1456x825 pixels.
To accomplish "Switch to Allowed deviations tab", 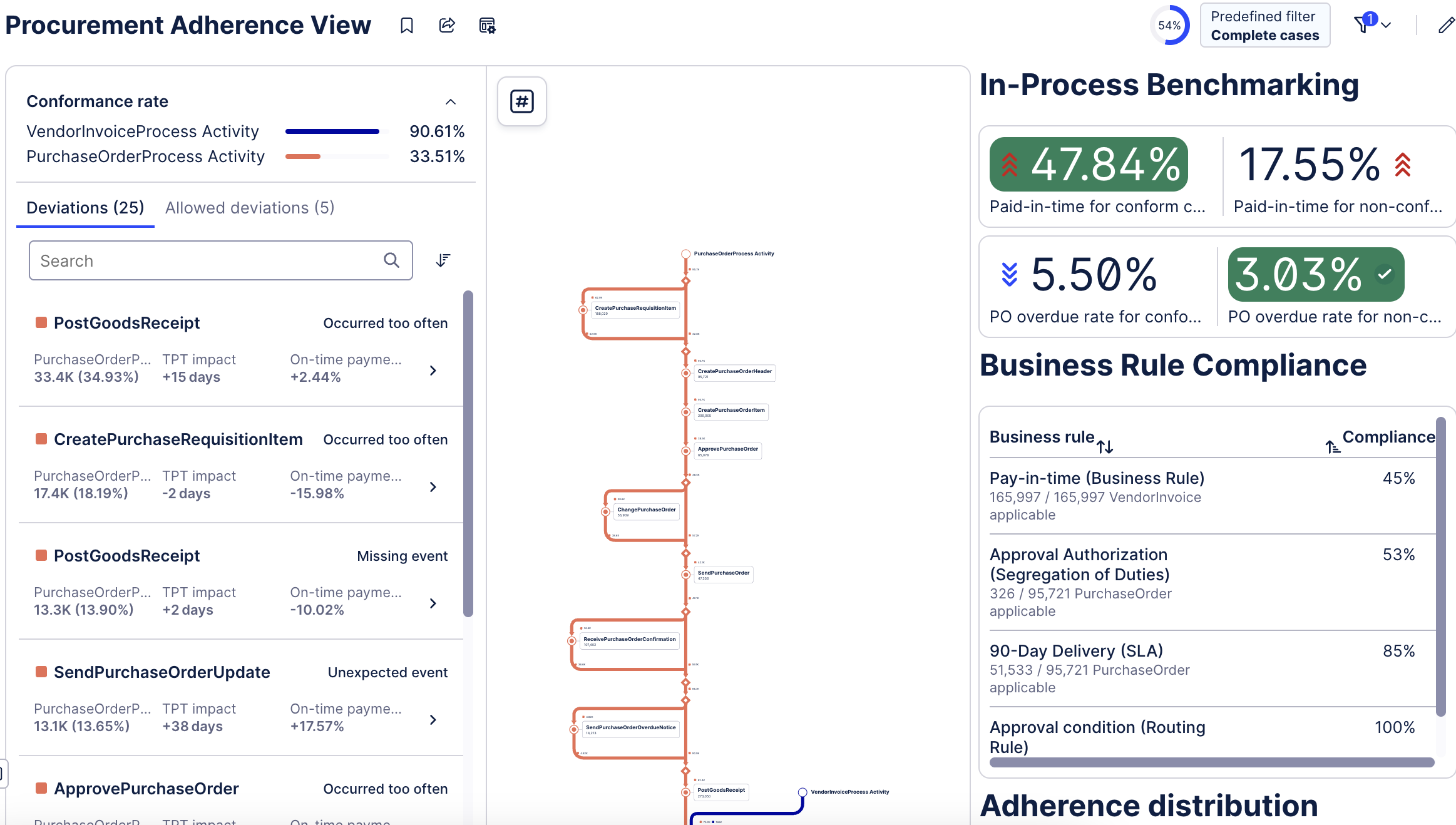I will click(x=250, y=208).
